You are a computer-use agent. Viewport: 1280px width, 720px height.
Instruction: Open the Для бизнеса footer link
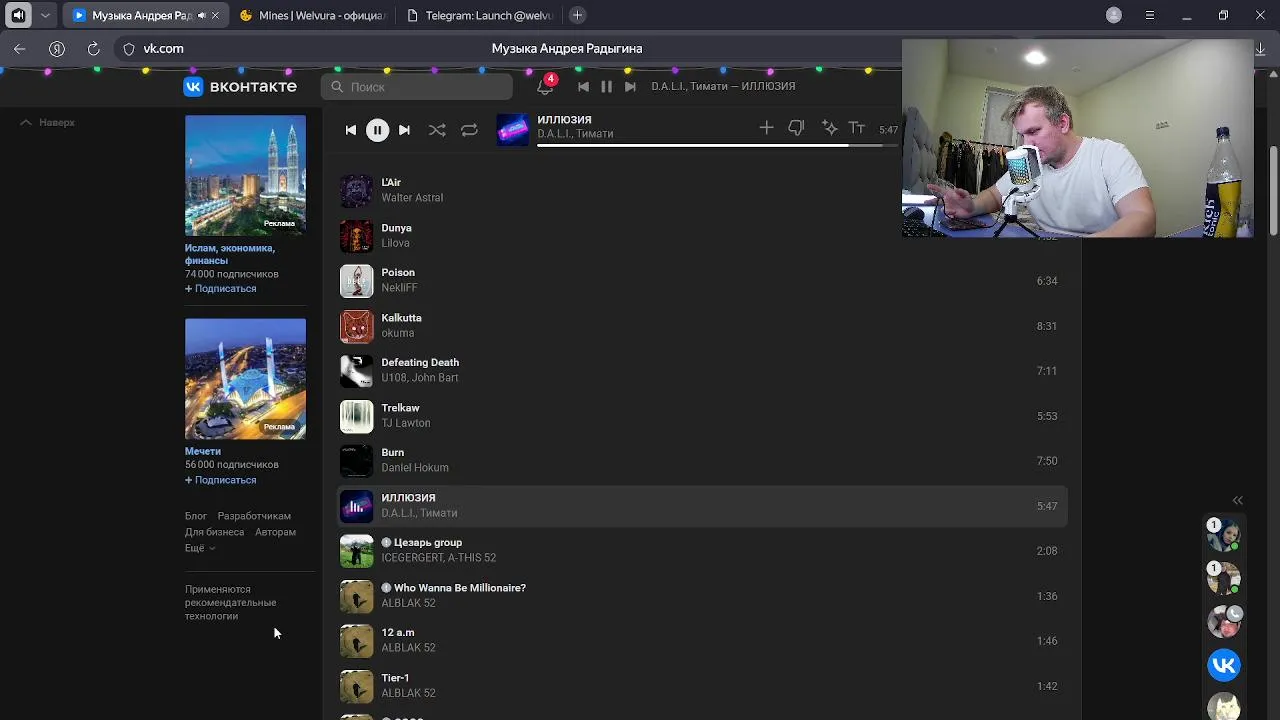[x=214, y=532]
